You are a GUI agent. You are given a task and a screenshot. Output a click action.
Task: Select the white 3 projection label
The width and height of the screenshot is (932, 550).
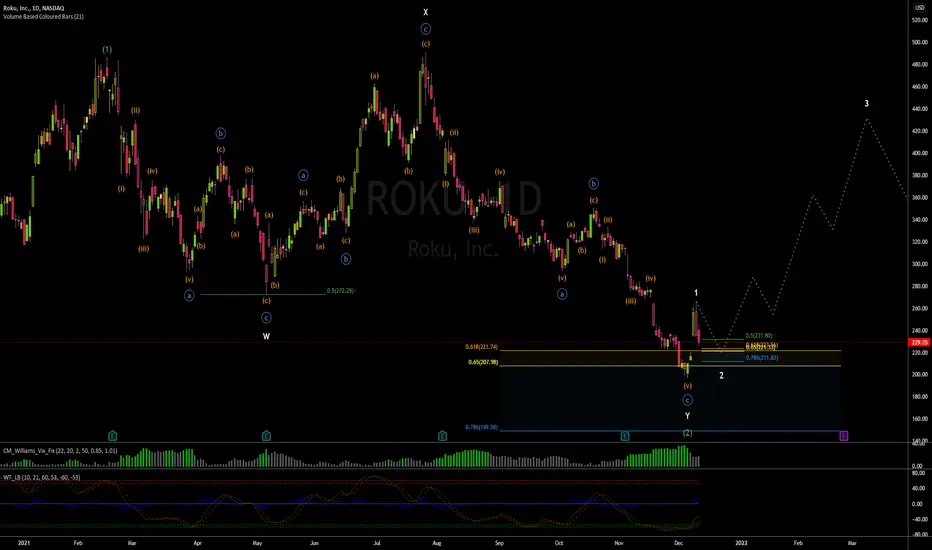click(x=867, y=103)
